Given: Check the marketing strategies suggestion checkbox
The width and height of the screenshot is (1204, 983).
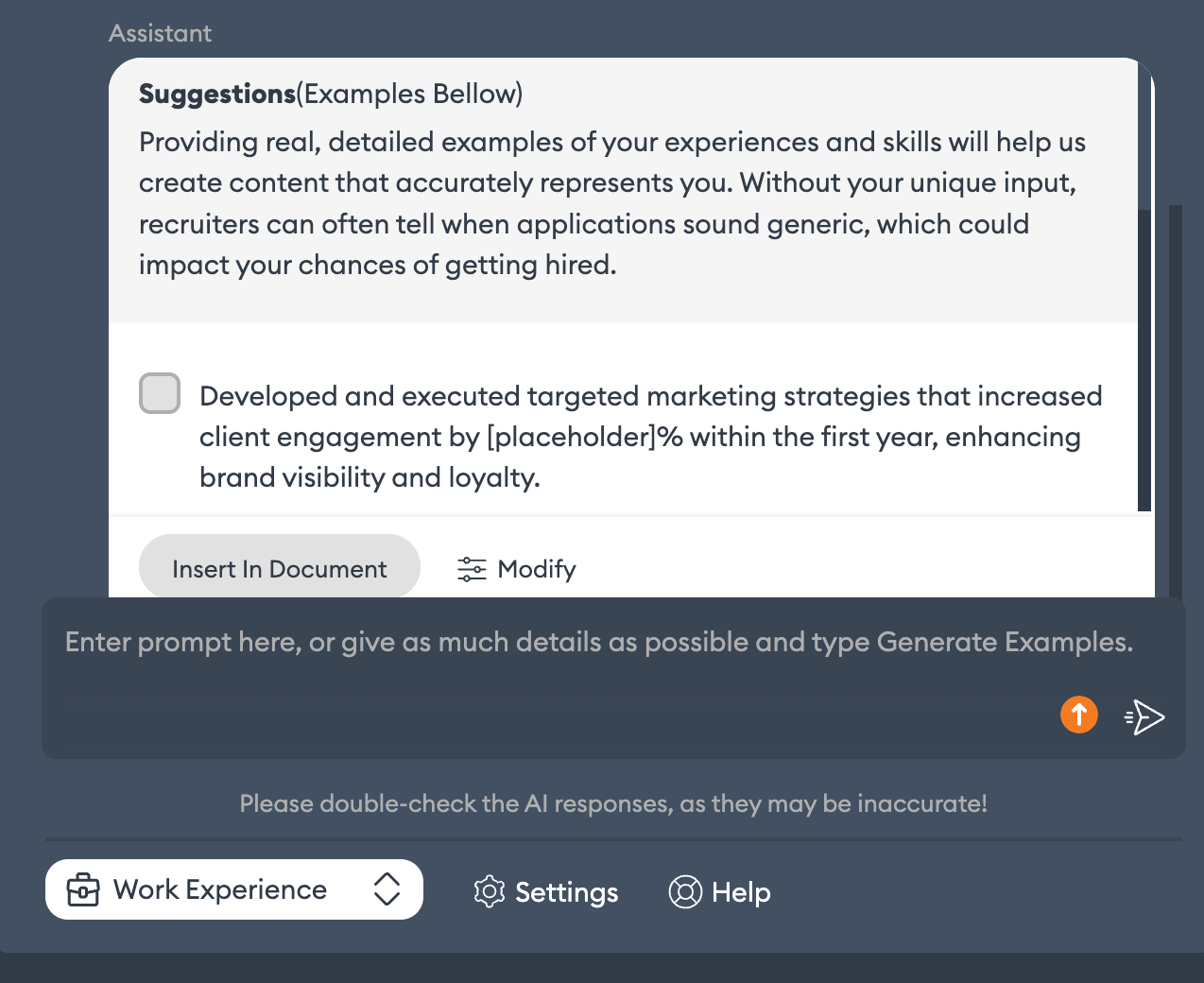Looking at the screenshot, I should 160,393.
